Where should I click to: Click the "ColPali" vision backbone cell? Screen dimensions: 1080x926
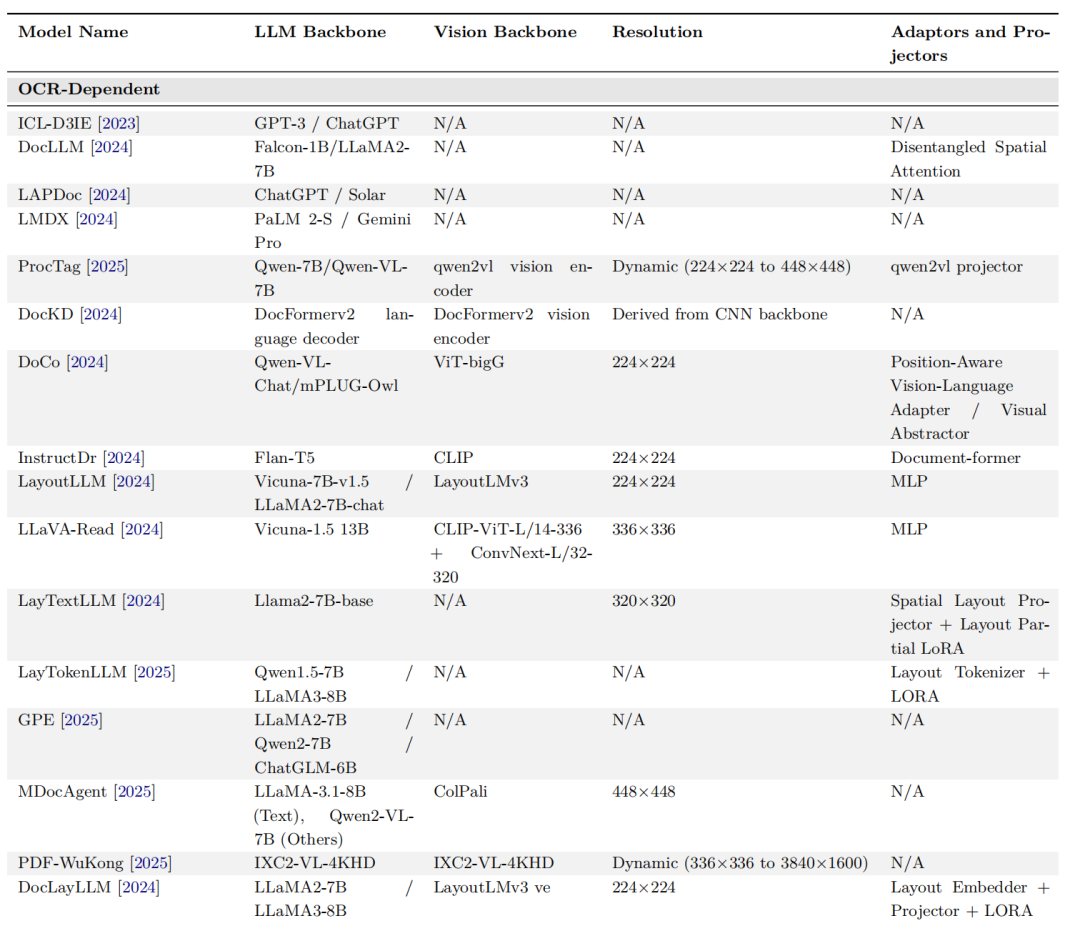pos(460,792)
